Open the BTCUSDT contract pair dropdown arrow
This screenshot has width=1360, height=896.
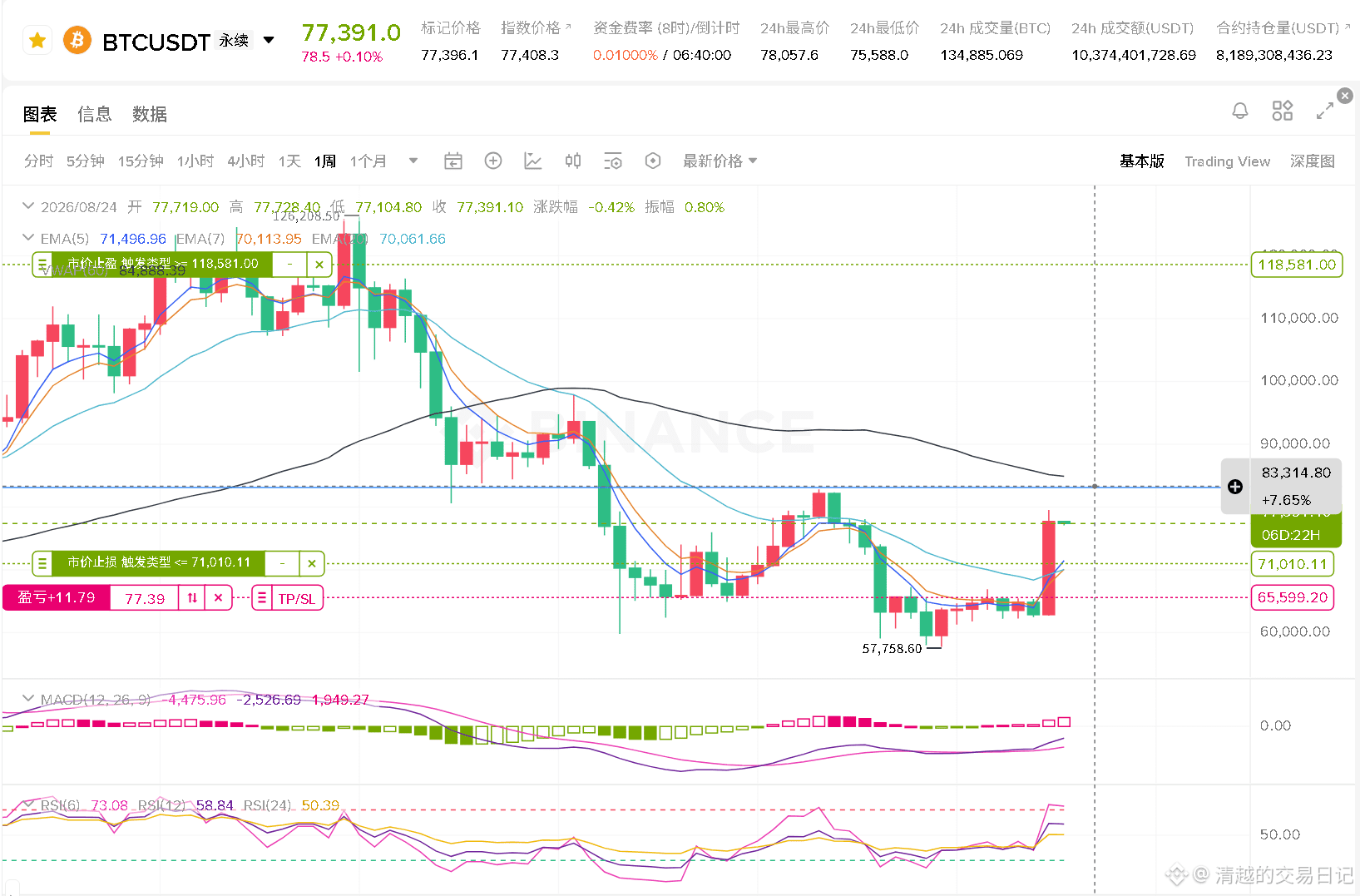point(269,40)
